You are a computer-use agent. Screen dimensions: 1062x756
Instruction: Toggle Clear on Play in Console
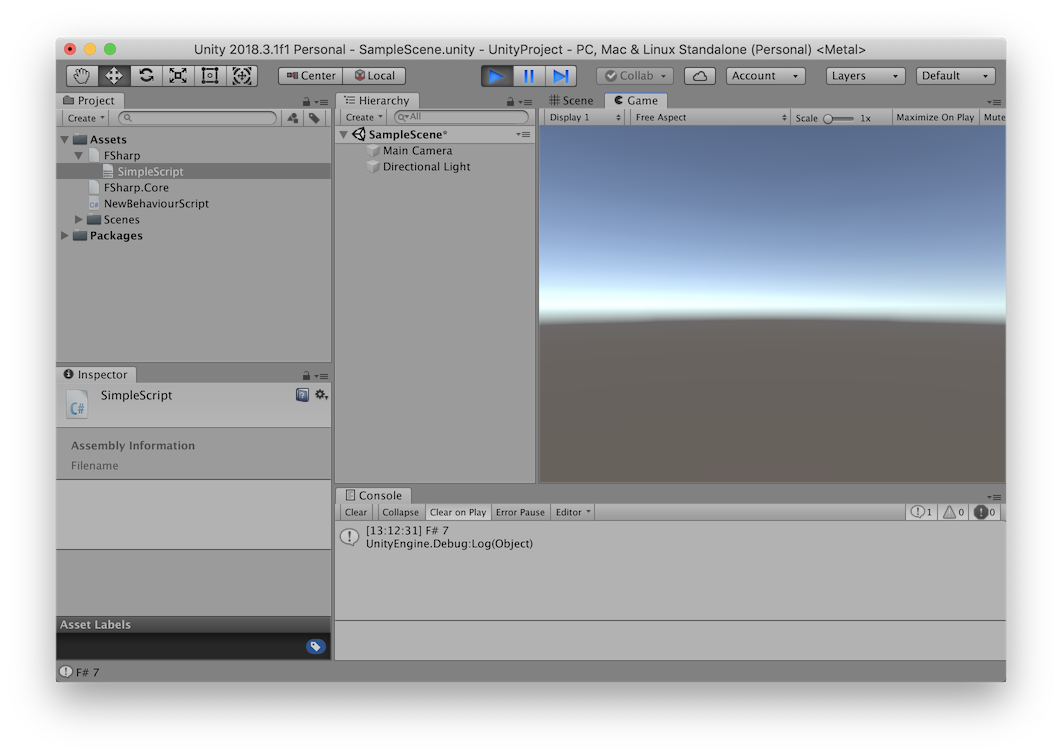pos(458,512)
